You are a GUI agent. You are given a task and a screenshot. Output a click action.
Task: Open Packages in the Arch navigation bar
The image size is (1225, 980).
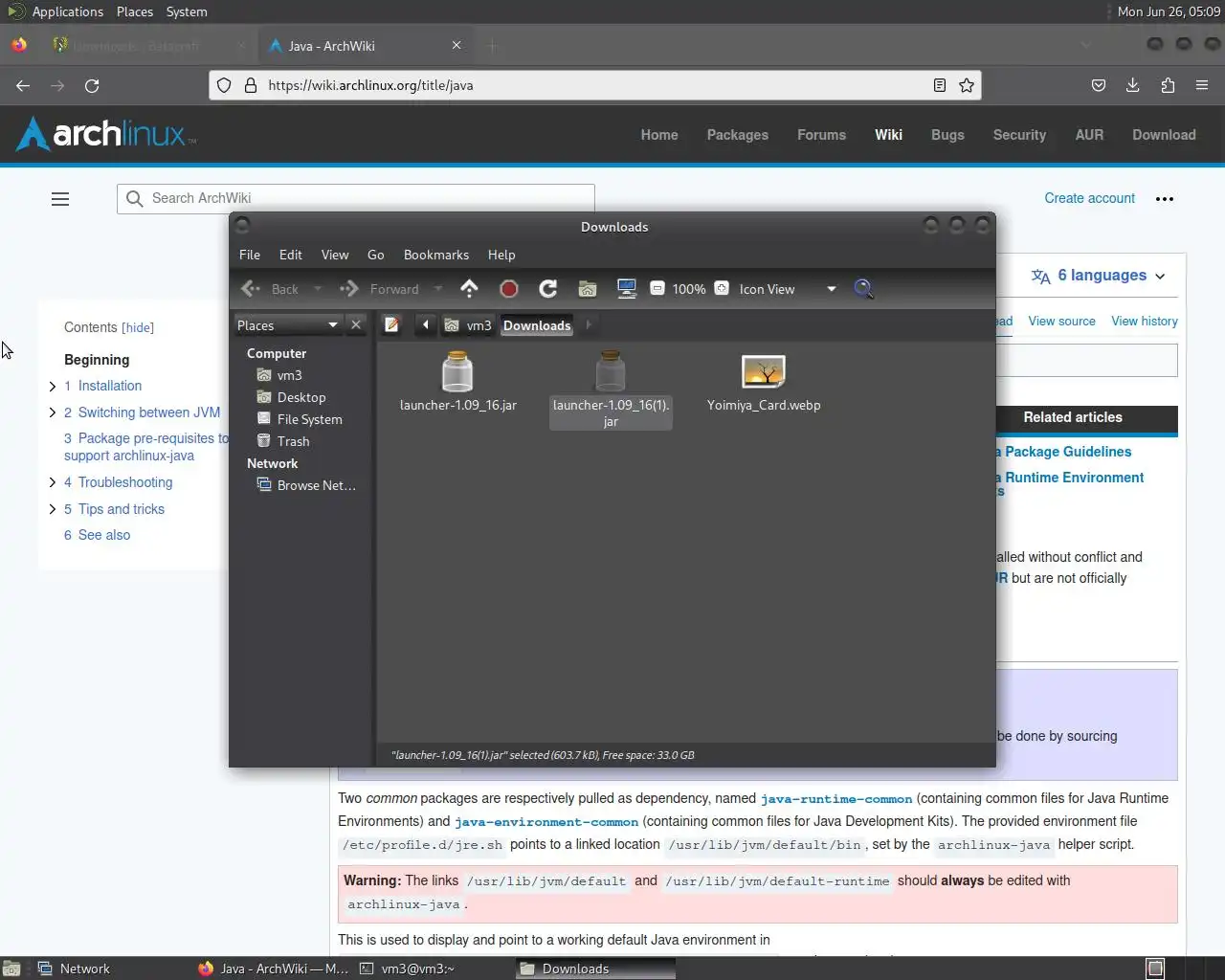pos(737,135)
